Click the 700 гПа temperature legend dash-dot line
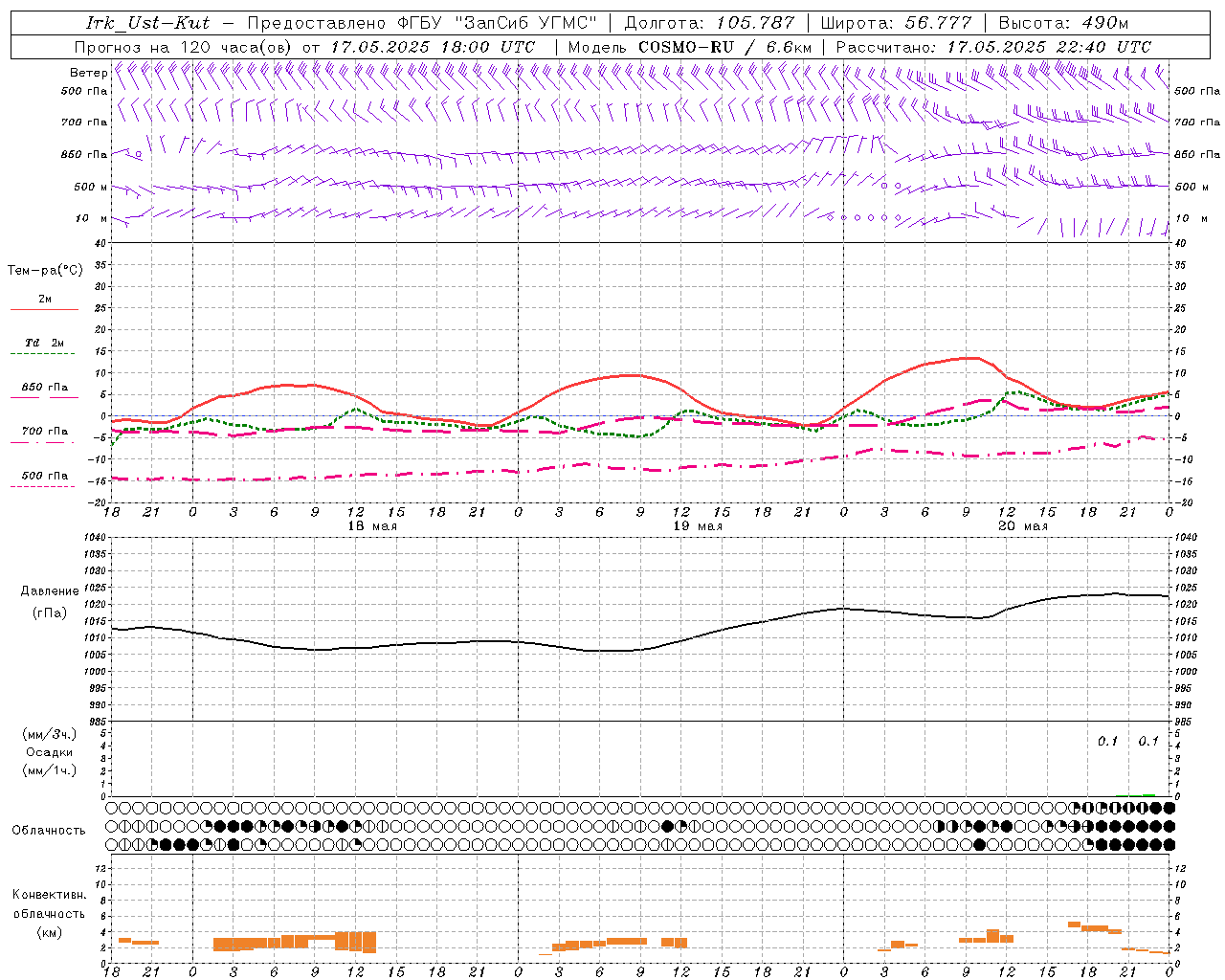 click(44, 443)
